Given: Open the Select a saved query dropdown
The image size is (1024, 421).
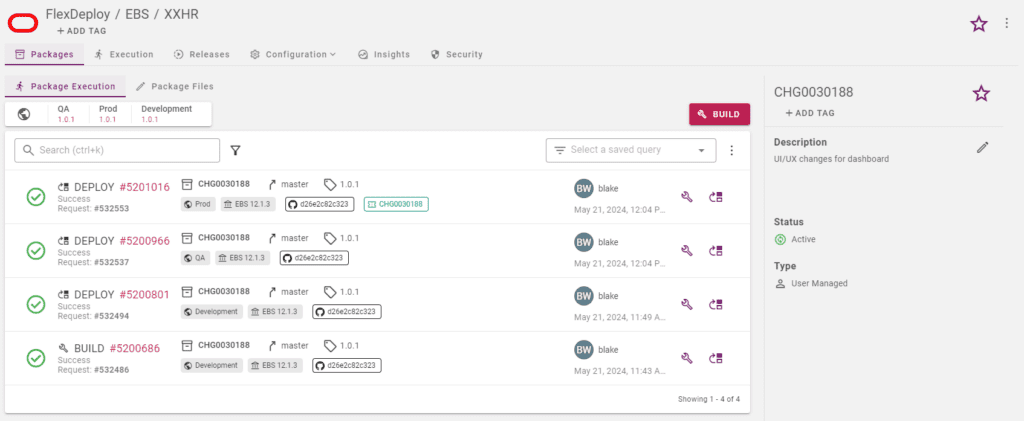Looking at the screenshot, I should tap(631, 150).
